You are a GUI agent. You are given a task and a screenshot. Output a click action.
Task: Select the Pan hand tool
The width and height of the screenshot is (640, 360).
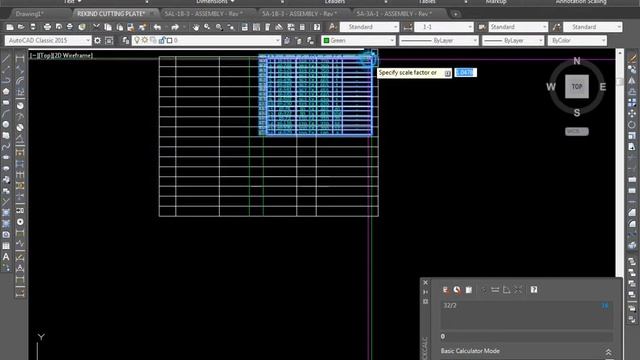click(x=196, y=27)
